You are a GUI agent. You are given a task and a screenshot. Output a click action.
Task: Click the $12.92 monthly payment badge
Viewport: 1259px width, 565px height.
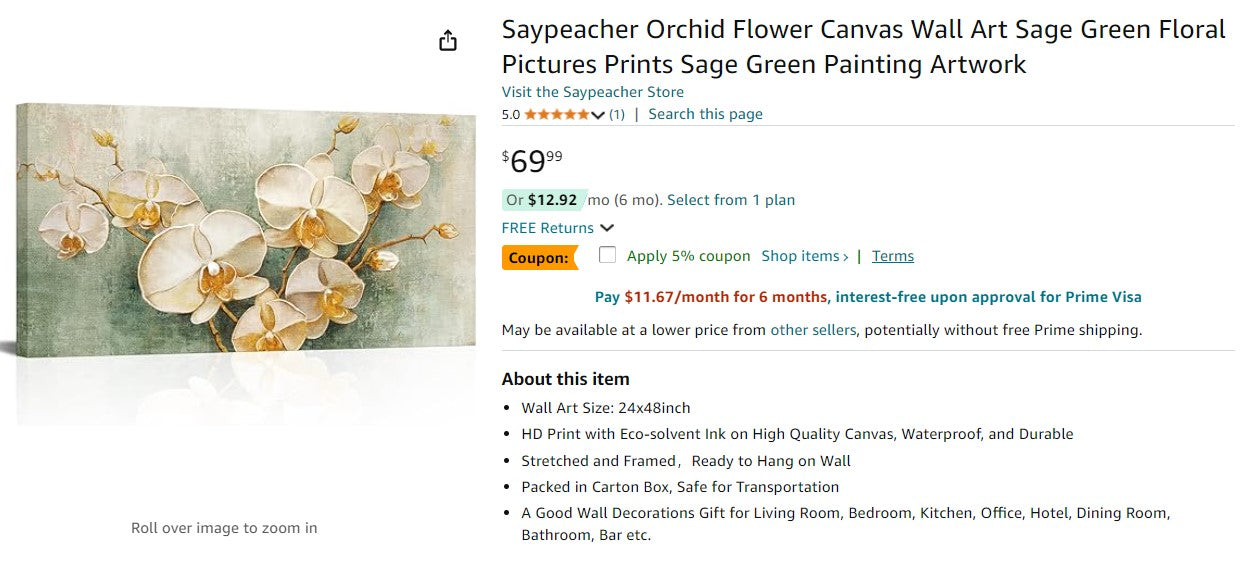coord(543,200)
